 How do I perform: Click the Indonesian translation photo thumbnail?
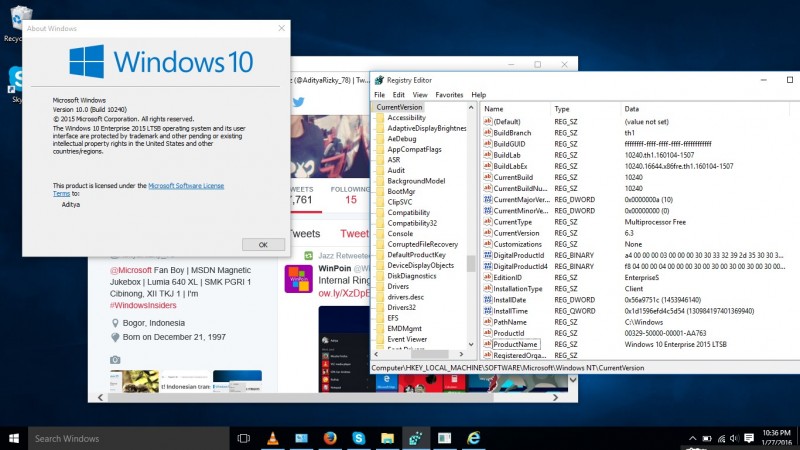[x=185, y=382]
